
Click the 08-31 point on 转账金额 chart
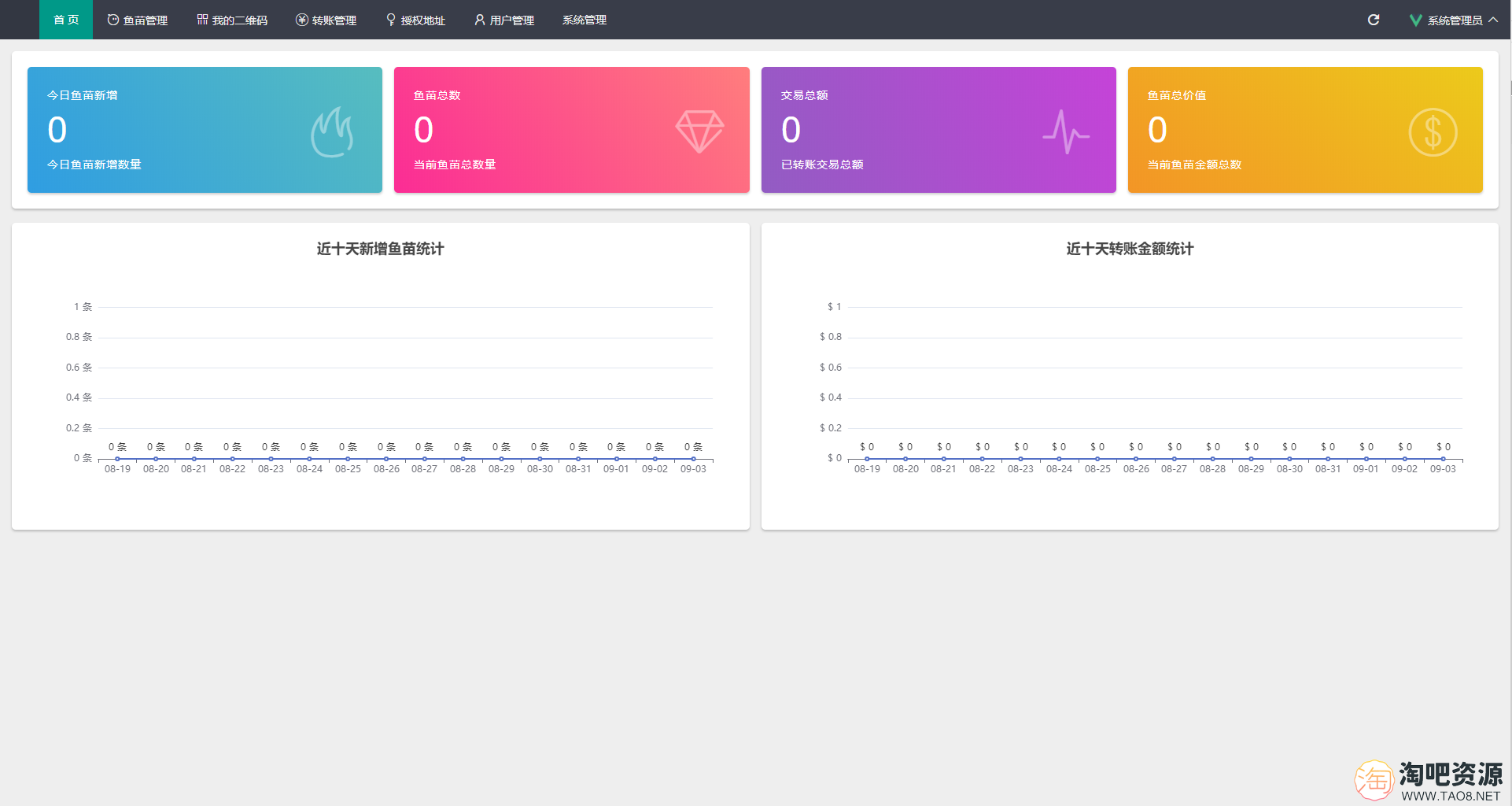tap(1328, 459)
